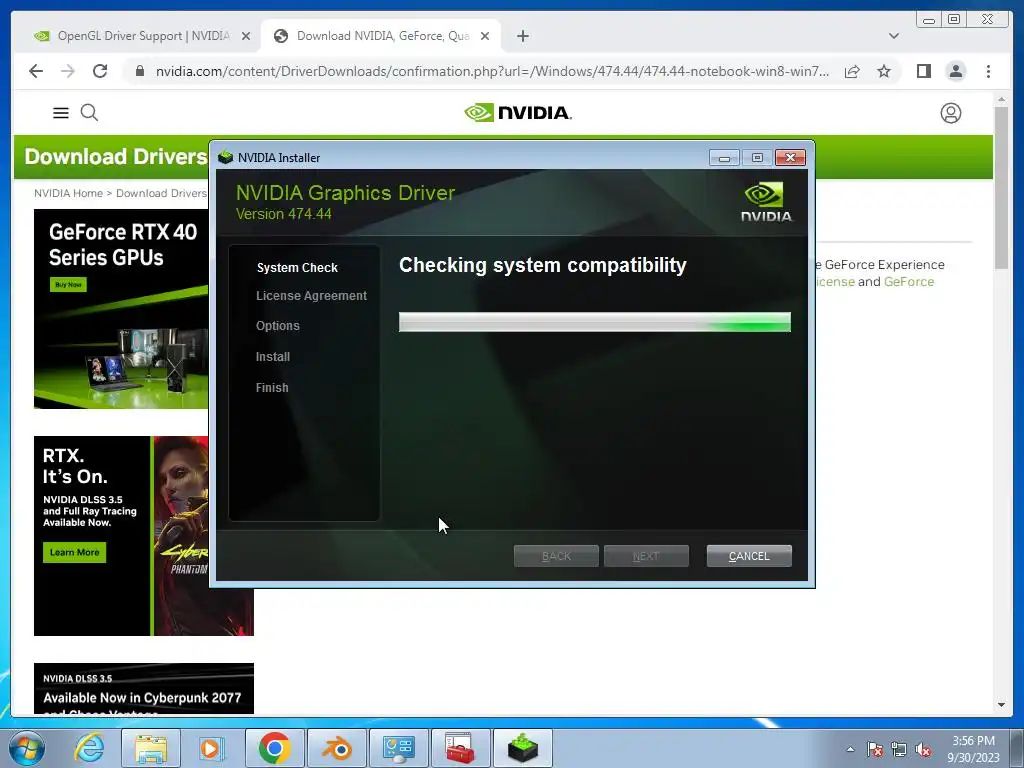
Task: Launch Internet Explorer from taskbar
Action: click(x=89, y=748)
